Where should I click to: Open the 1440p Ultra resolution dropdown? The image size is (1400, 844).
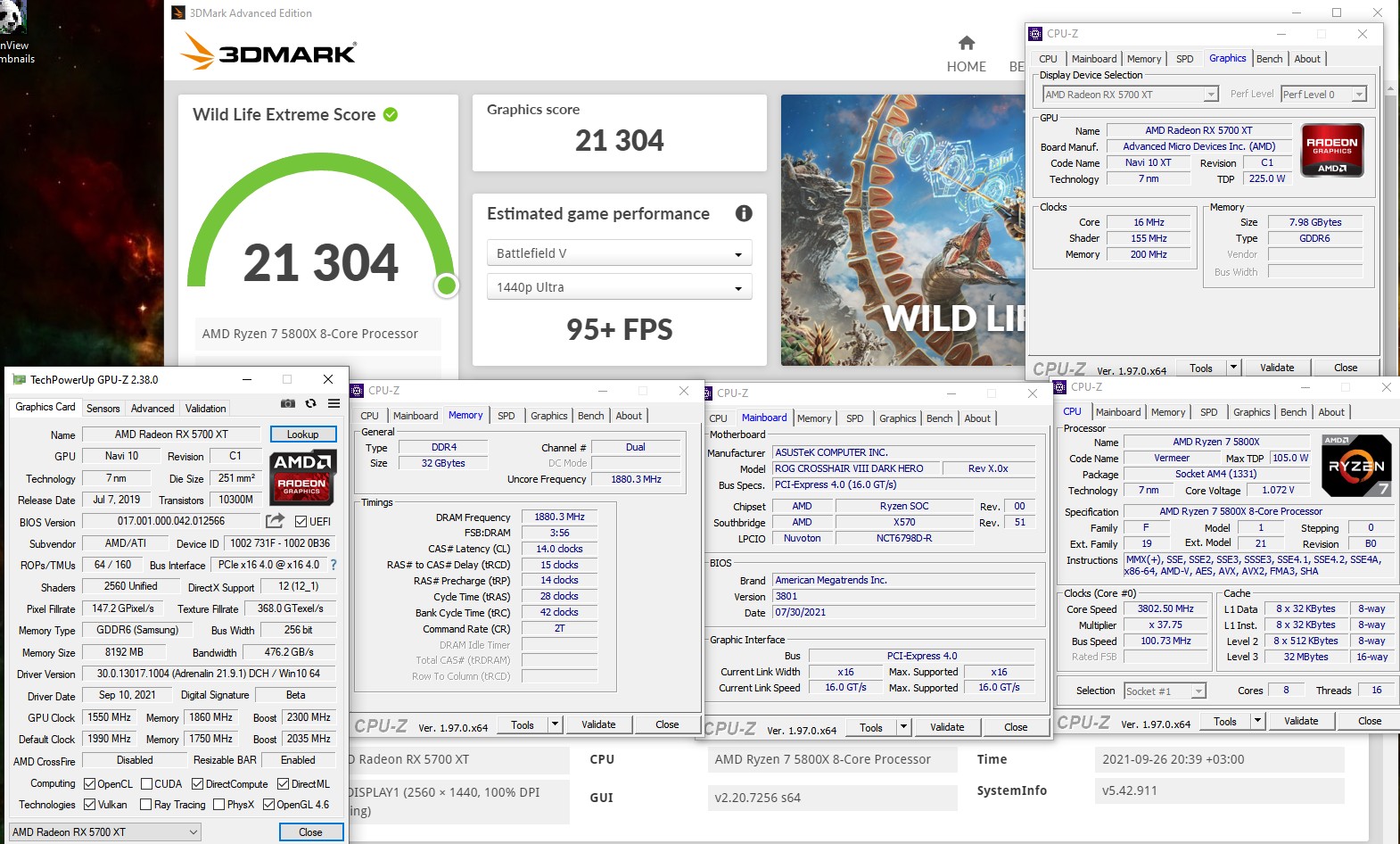click(619, 287)
